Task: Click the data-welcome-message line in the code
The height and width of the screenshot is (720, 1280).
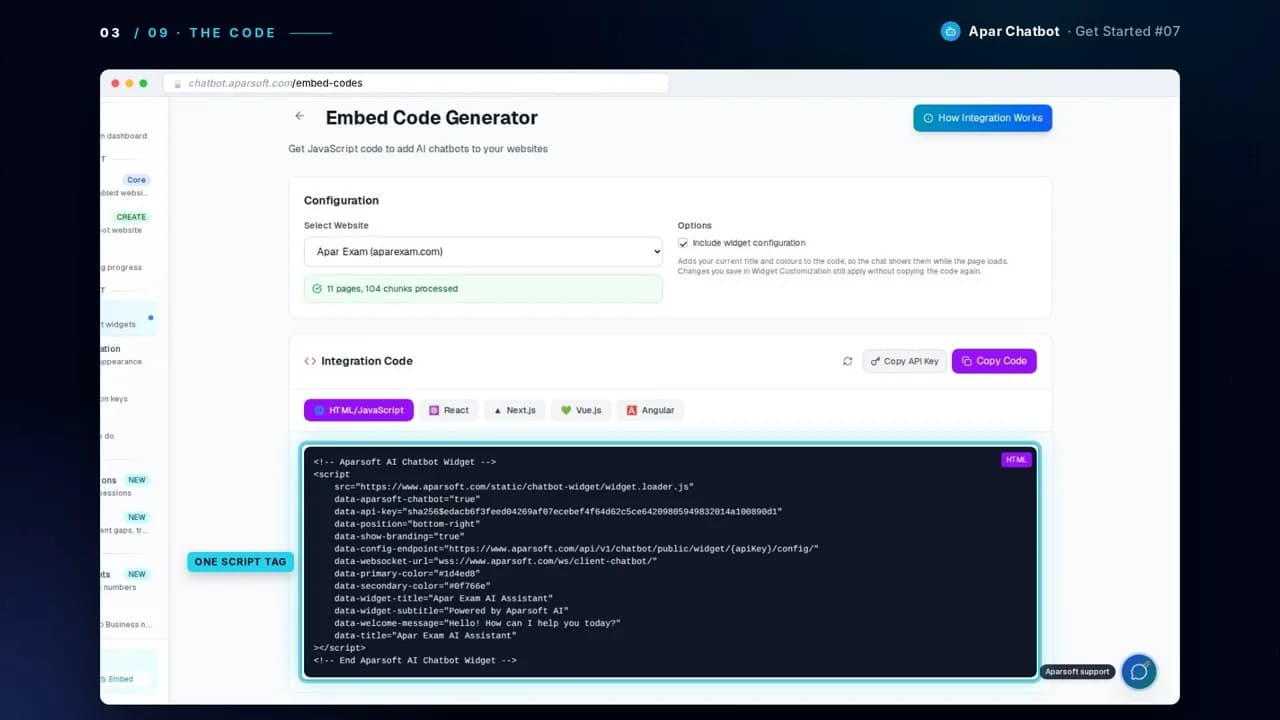Action: click(477, 623)
